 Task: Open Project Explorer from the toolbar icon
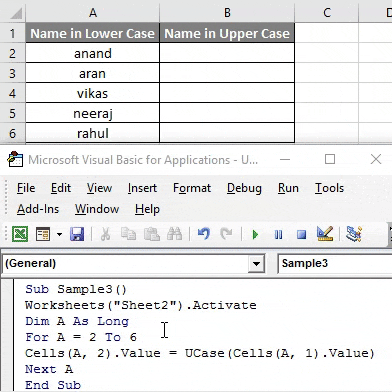[354, 234]
